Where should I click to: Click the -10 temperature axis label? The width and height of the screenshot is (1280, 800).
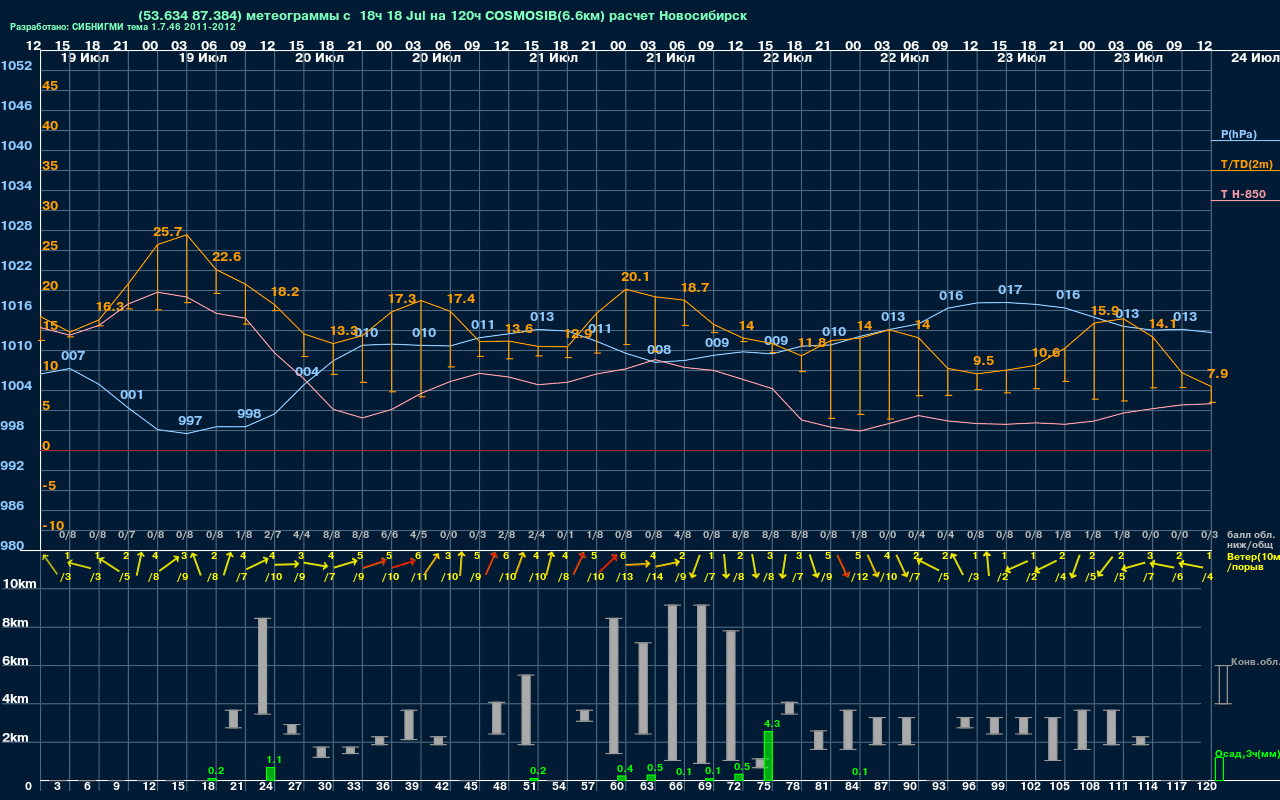[53, 526]
